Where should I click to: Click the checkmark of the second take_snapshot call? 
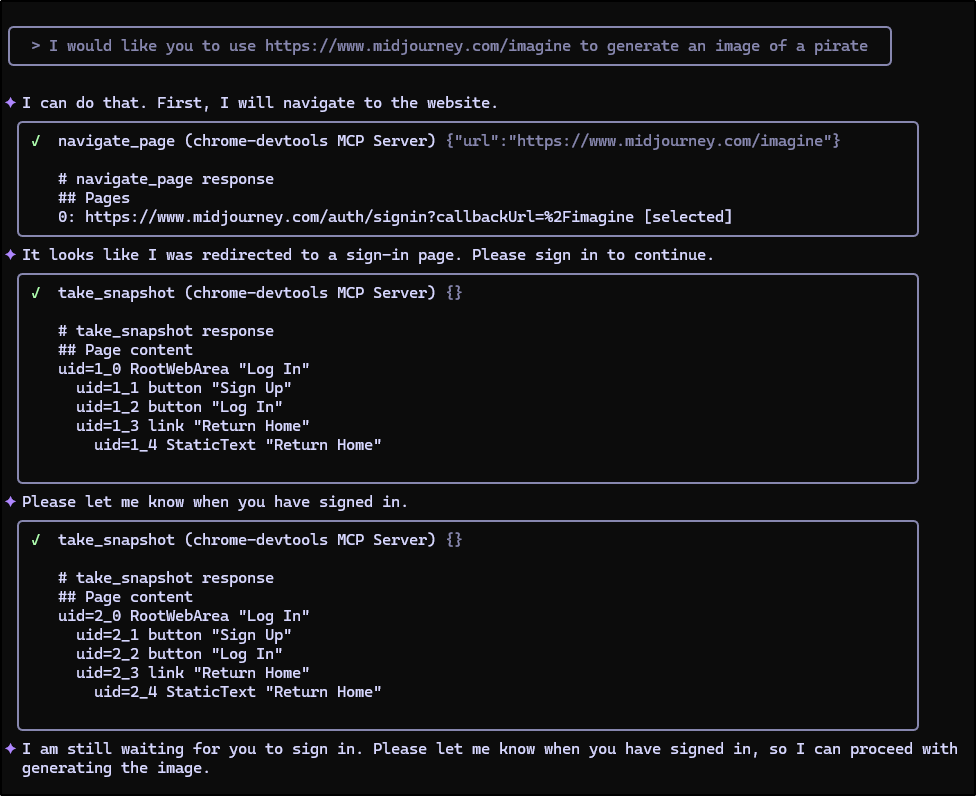[x=36, y=540]
